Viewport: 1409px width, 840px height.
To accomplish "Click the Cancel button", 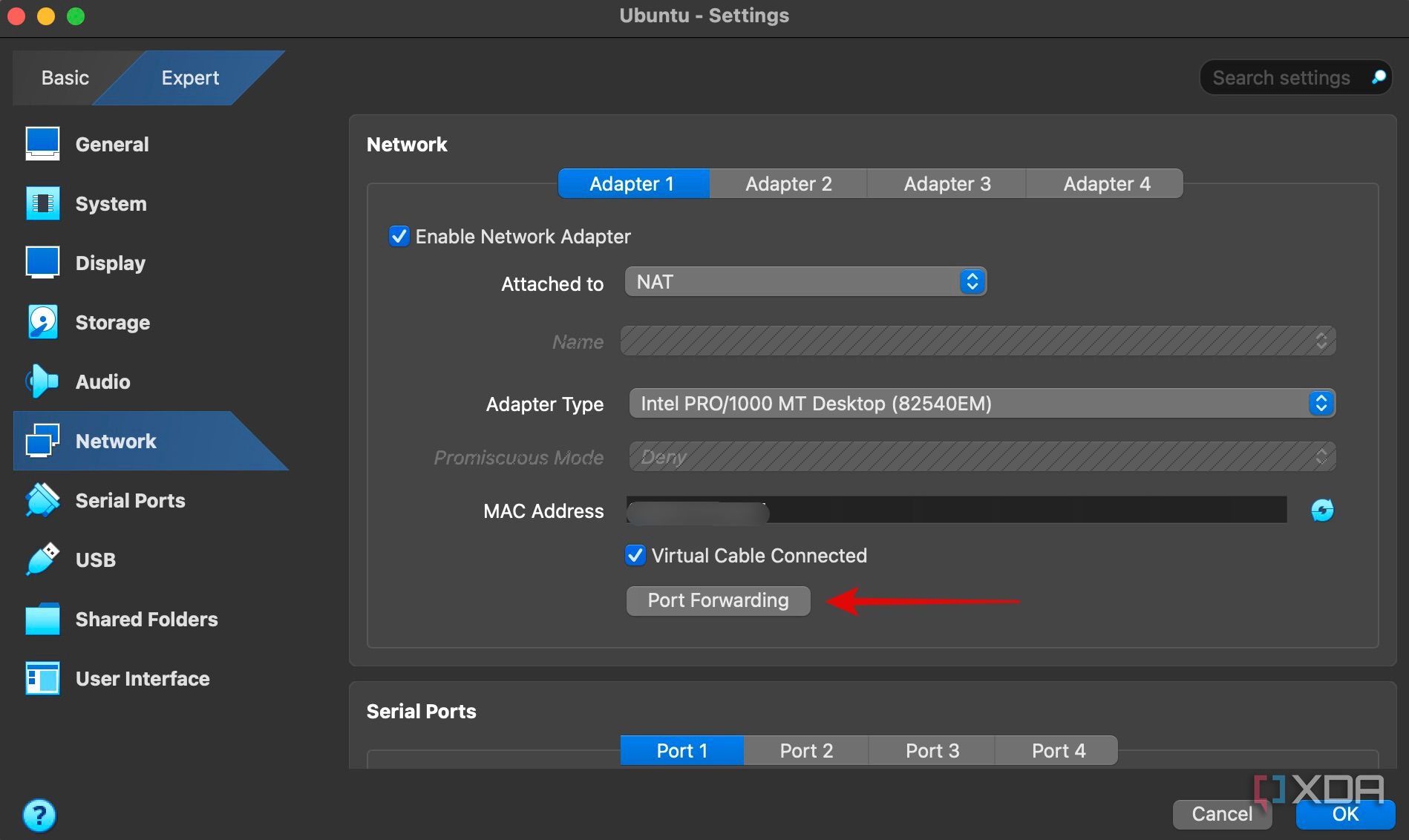I will click(1222, 814).
